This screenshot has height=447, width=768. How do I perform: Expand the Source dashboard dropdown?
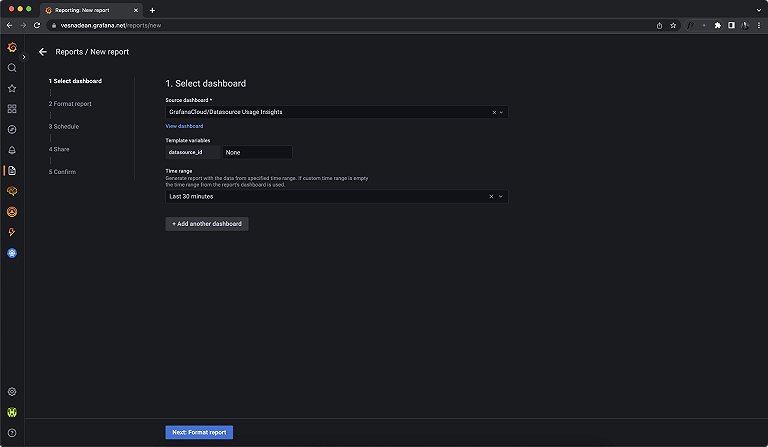click(x=502, y=112)
